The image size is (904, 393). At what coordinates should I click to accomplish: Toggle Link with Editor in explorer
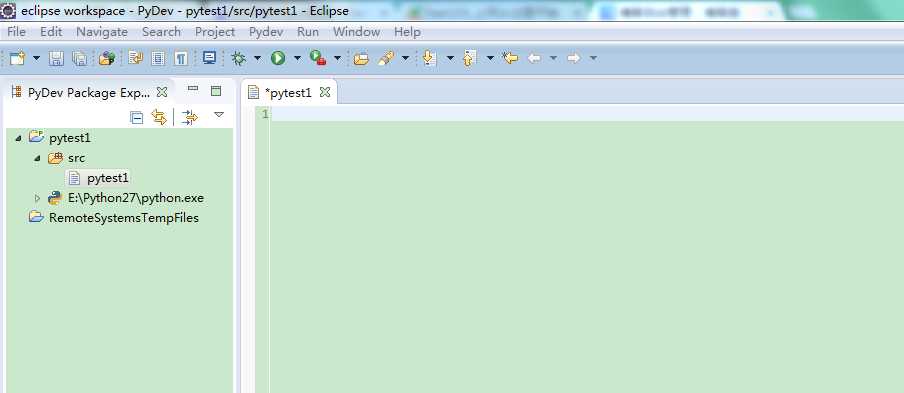[x=159, y=117]
